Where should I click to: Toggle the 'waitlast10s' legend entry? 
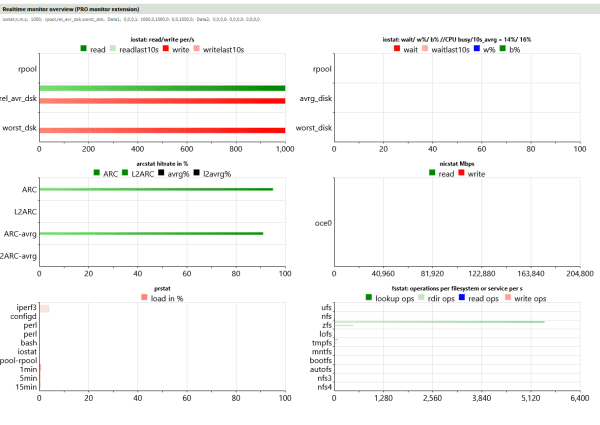(x=445, y=49)
